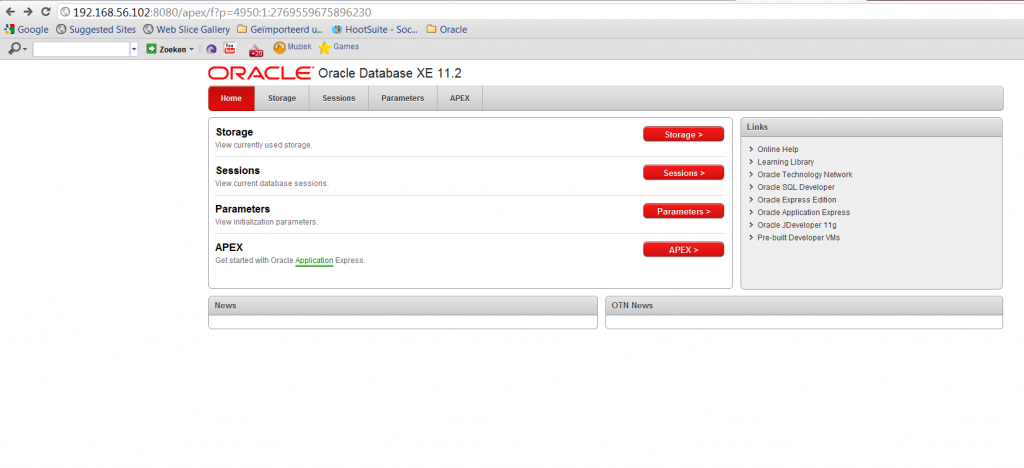Open the Games star toolbar item

coord(338,48)
